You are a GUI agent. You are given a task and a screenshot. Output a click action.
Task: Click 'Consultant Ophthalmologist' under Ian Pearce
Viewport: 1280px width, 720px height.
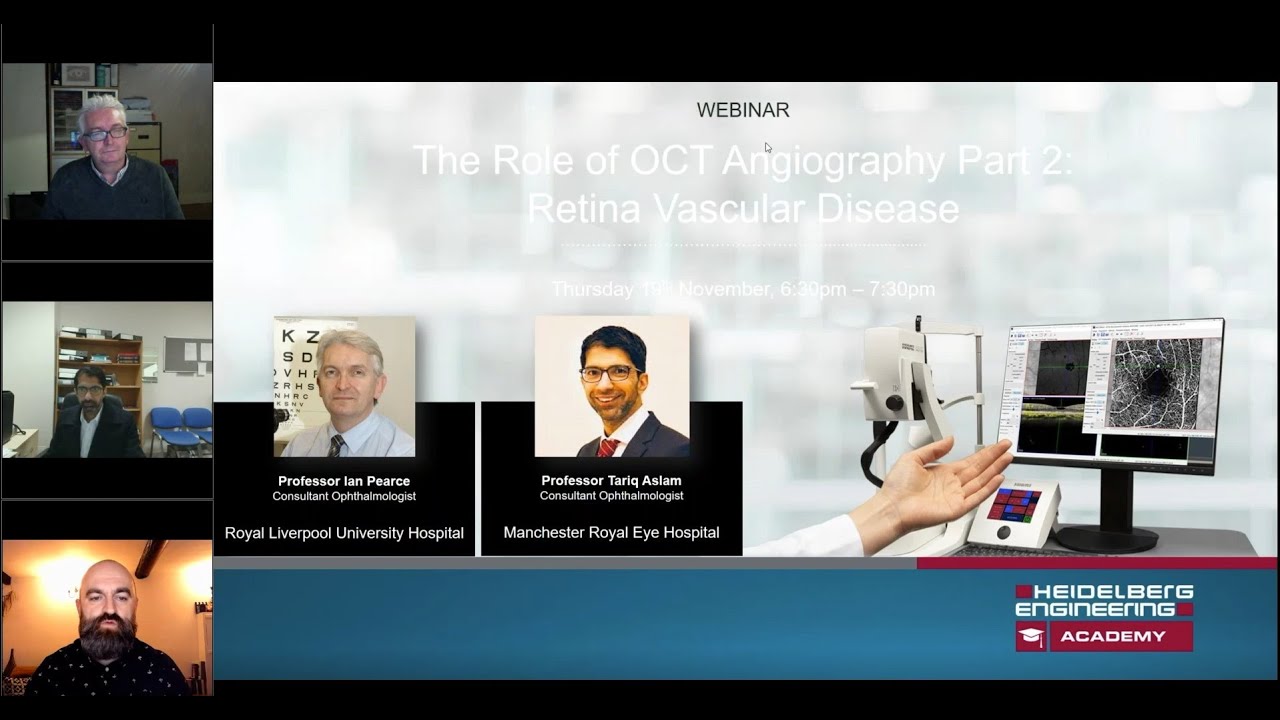click(x=344, y=496)
